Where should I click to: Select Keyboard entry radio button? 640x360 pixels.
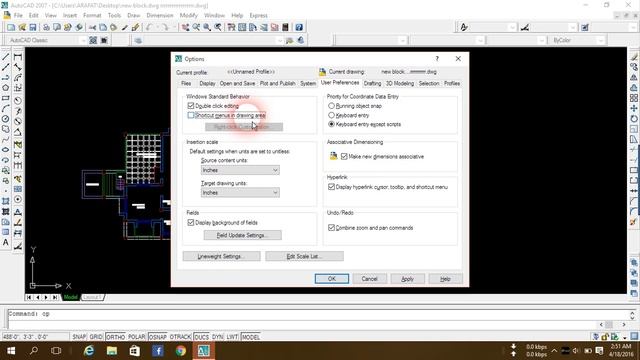pyautogui.click(x=331, y=116)
